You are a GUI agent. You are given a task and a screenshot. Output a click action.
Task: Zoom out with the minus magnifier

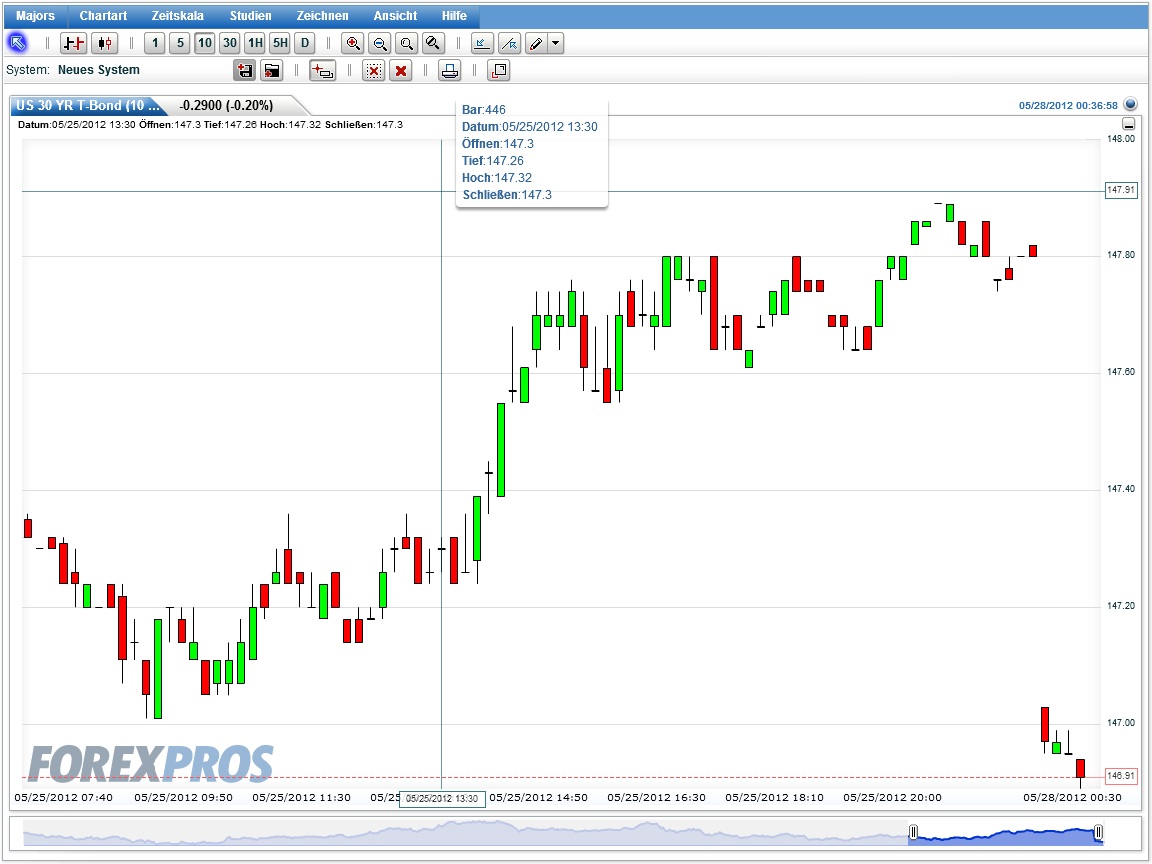[380, 43]
